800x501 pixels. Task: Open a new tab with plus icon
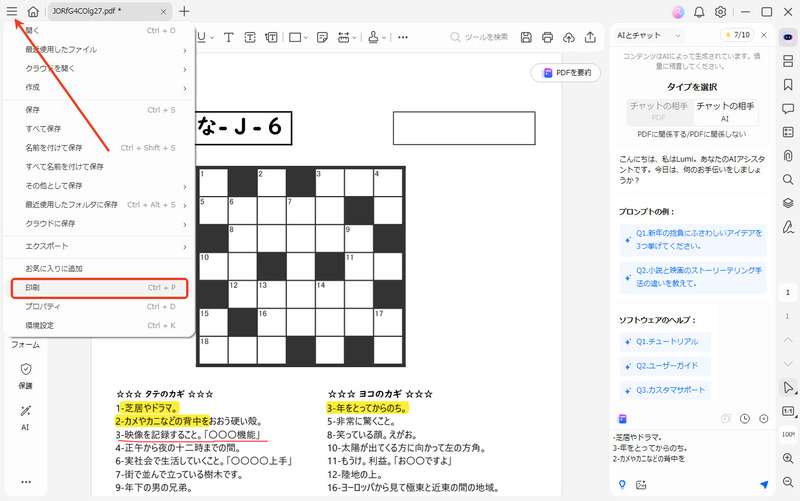click(x=184, y=11)
